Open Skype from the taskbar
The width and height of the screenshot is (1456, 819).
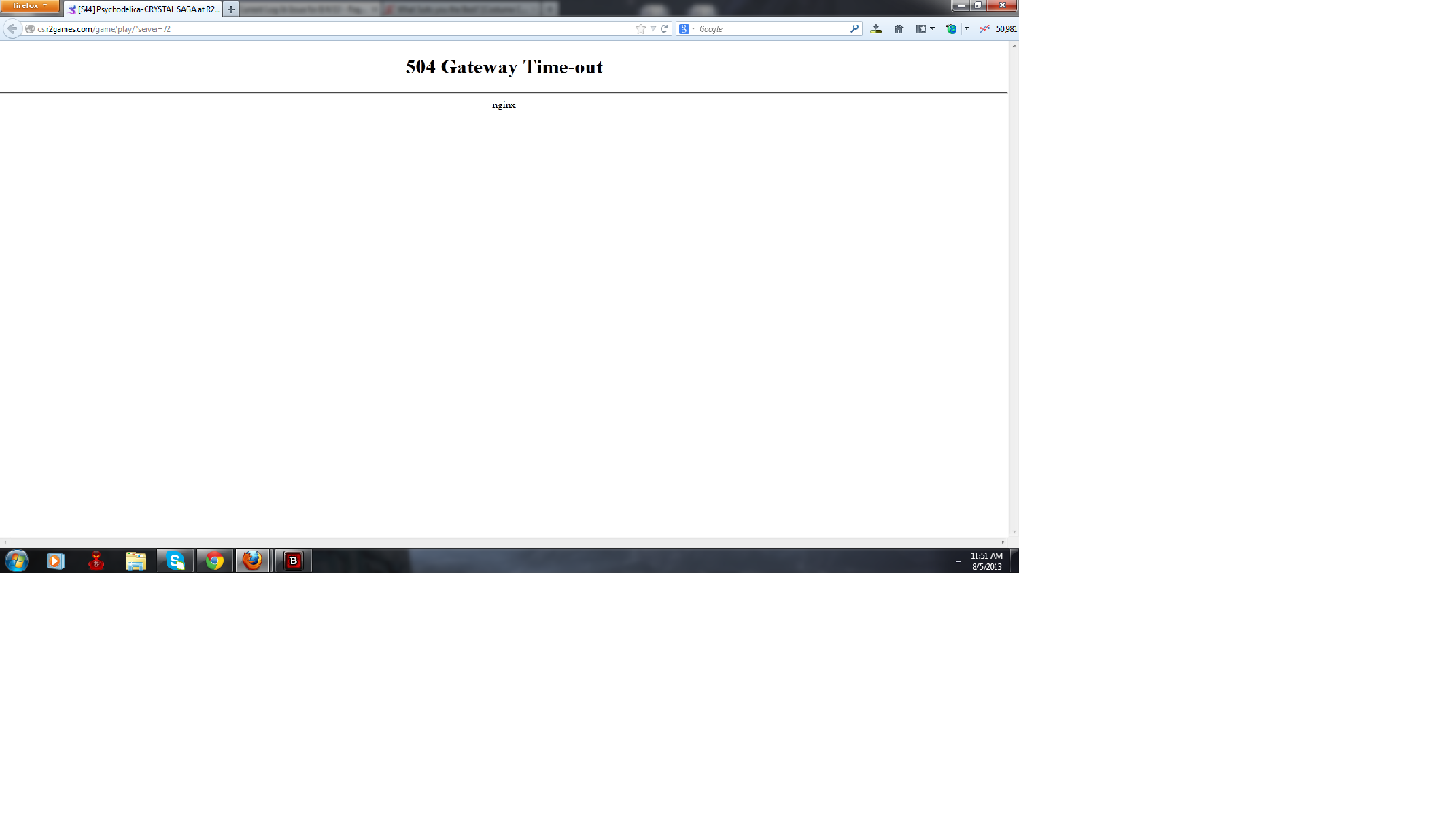(x=175, y=561)
